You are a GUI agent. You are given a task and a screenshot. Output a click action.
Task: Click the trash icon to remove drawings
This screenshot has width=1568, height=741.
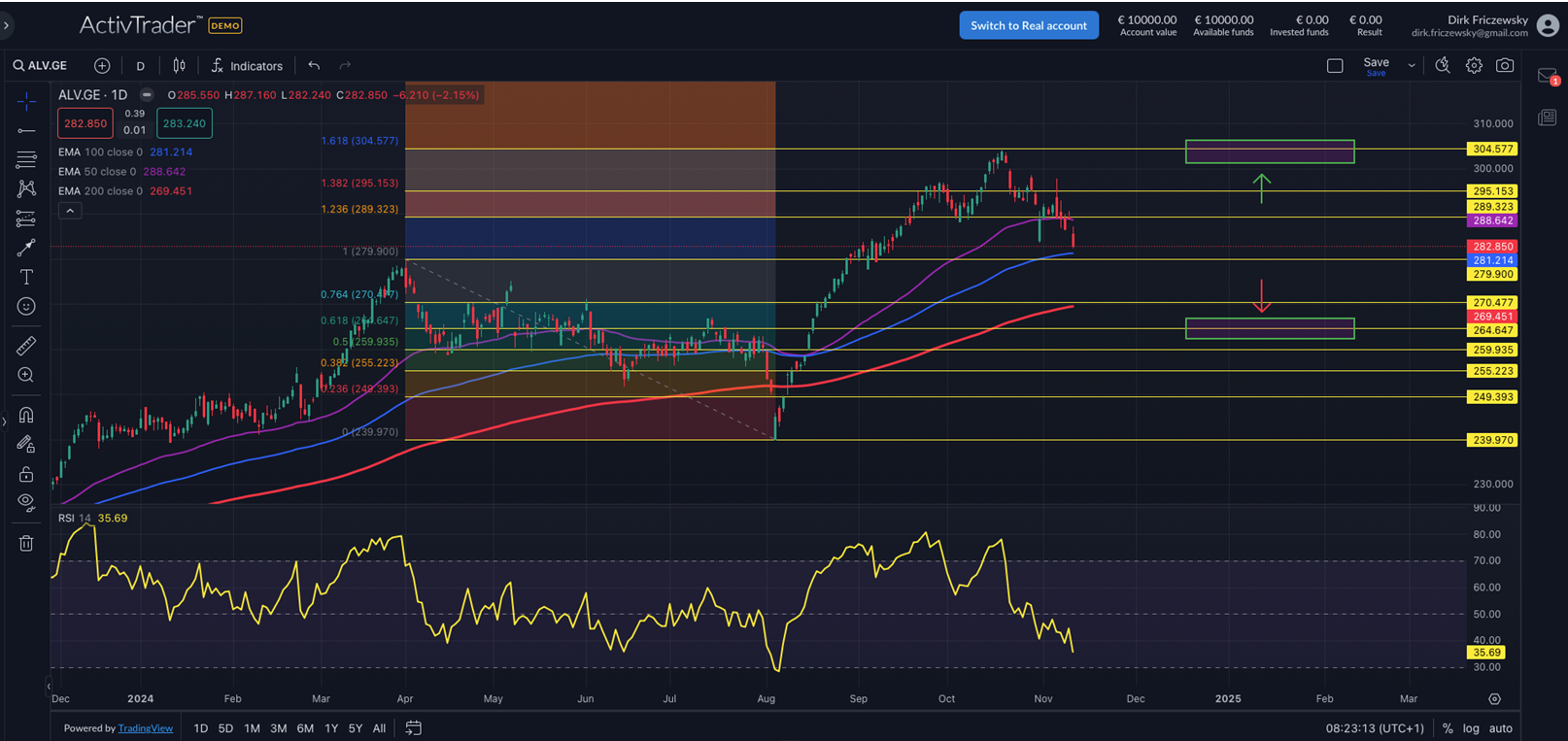tap(26, 543)
